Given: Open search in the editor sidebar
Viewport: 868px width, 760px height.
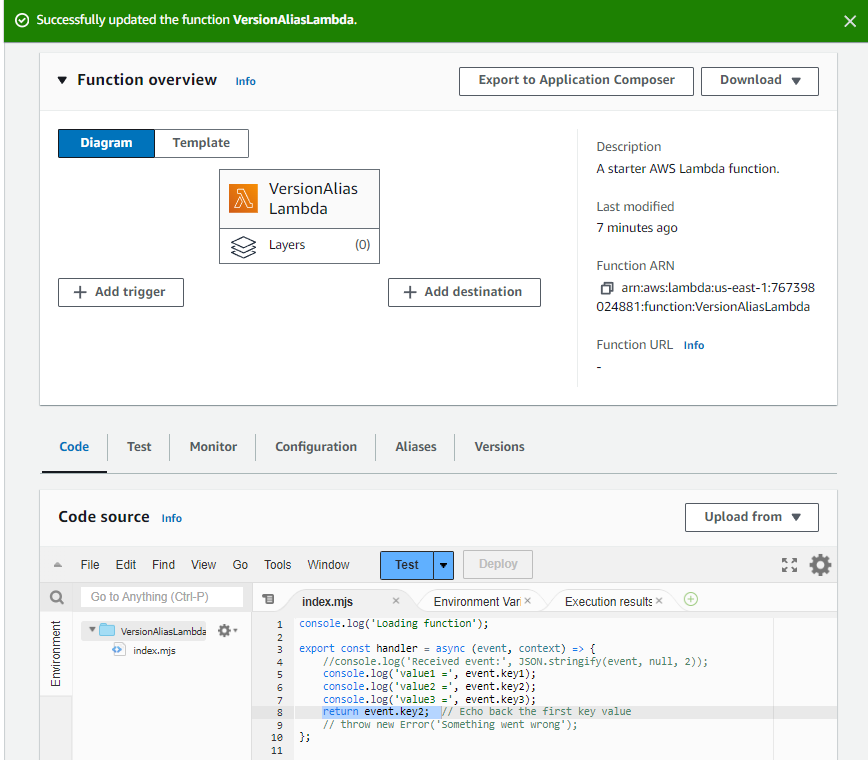Looking at the screenshot, I should [58, 597].
